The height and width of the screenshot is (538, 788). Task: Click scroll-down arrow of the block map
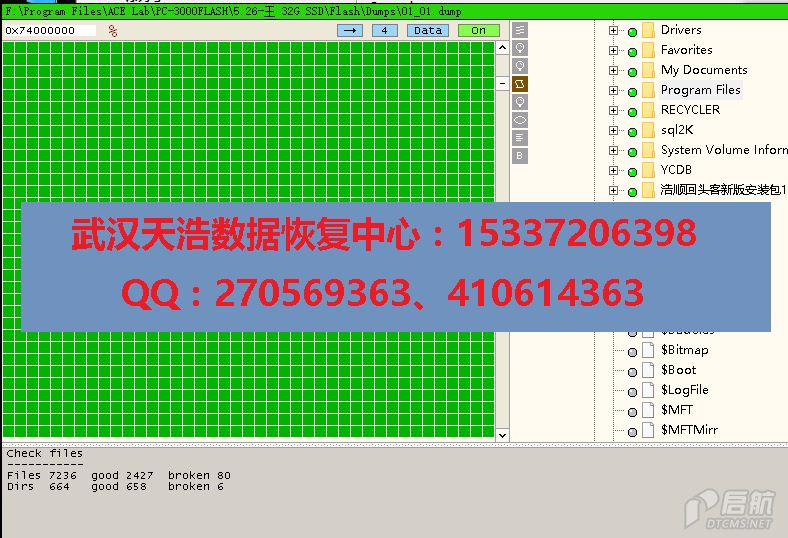click(x=502, y=434)
